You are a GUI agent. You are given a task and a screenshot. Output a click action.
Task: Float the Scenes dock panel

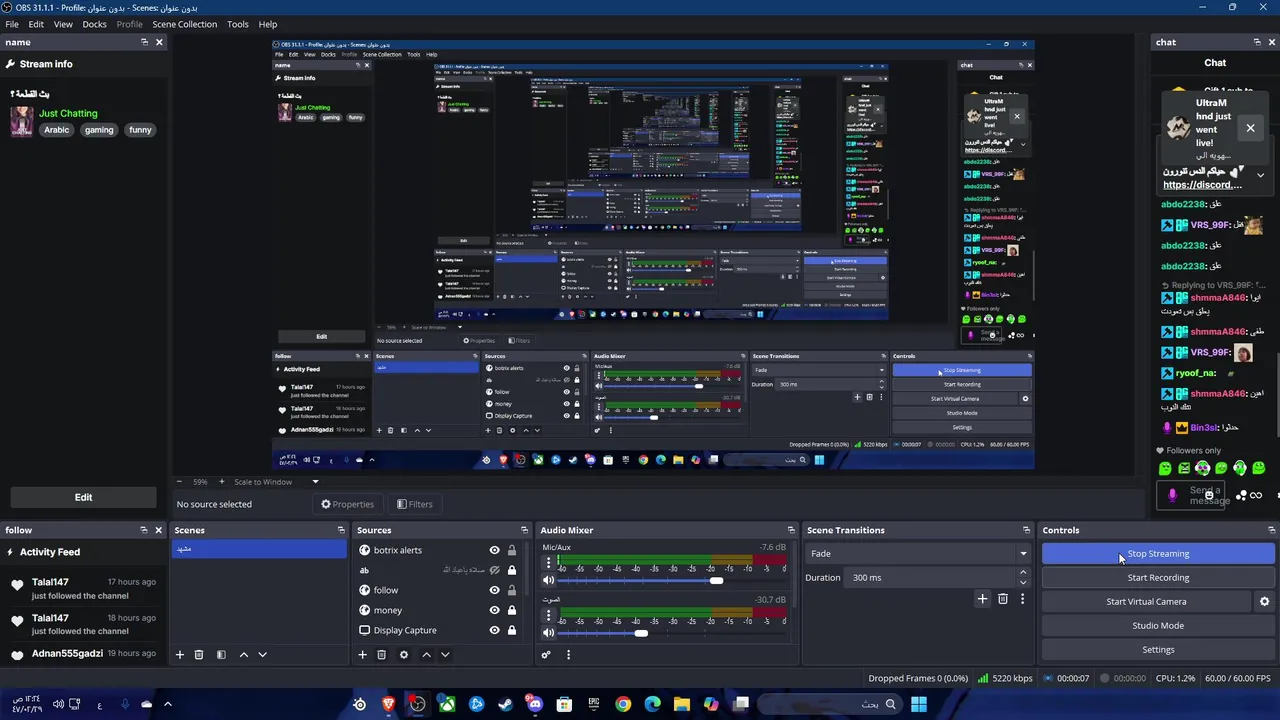click(x=341, y=530)
